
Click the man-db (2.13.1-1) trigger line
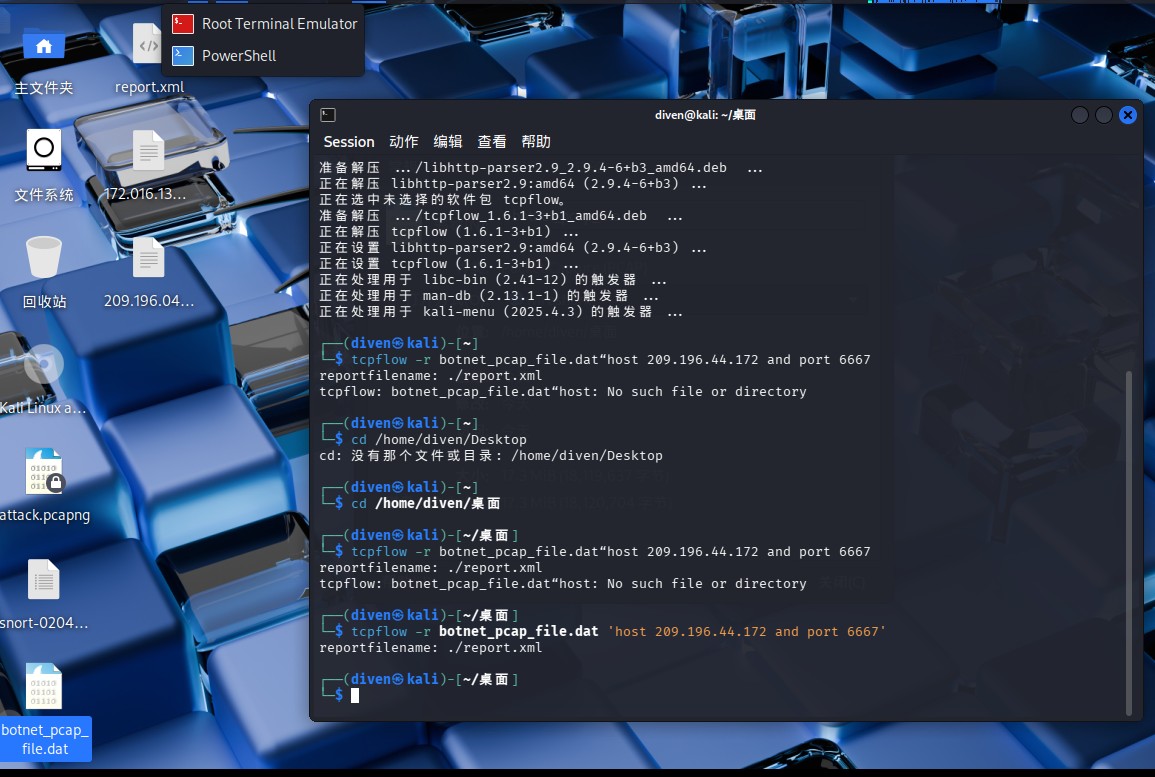(488, 295)
